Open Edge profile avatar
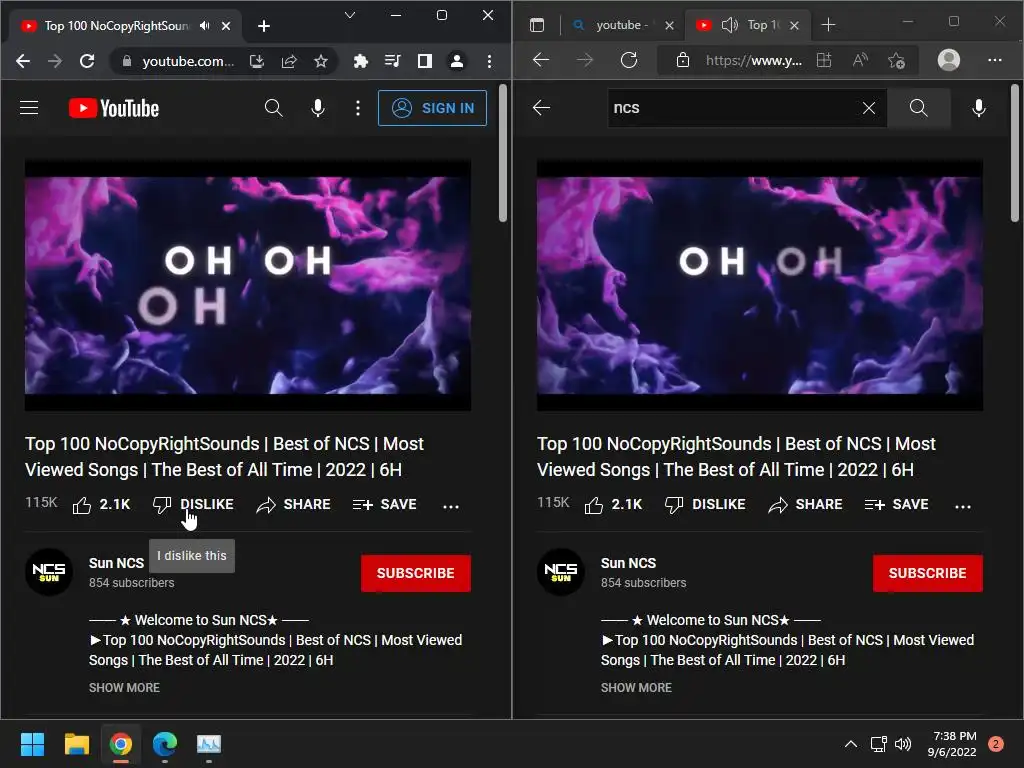Image resolution: width=1024 pixels, height=768 pixels. pos(948,60)
